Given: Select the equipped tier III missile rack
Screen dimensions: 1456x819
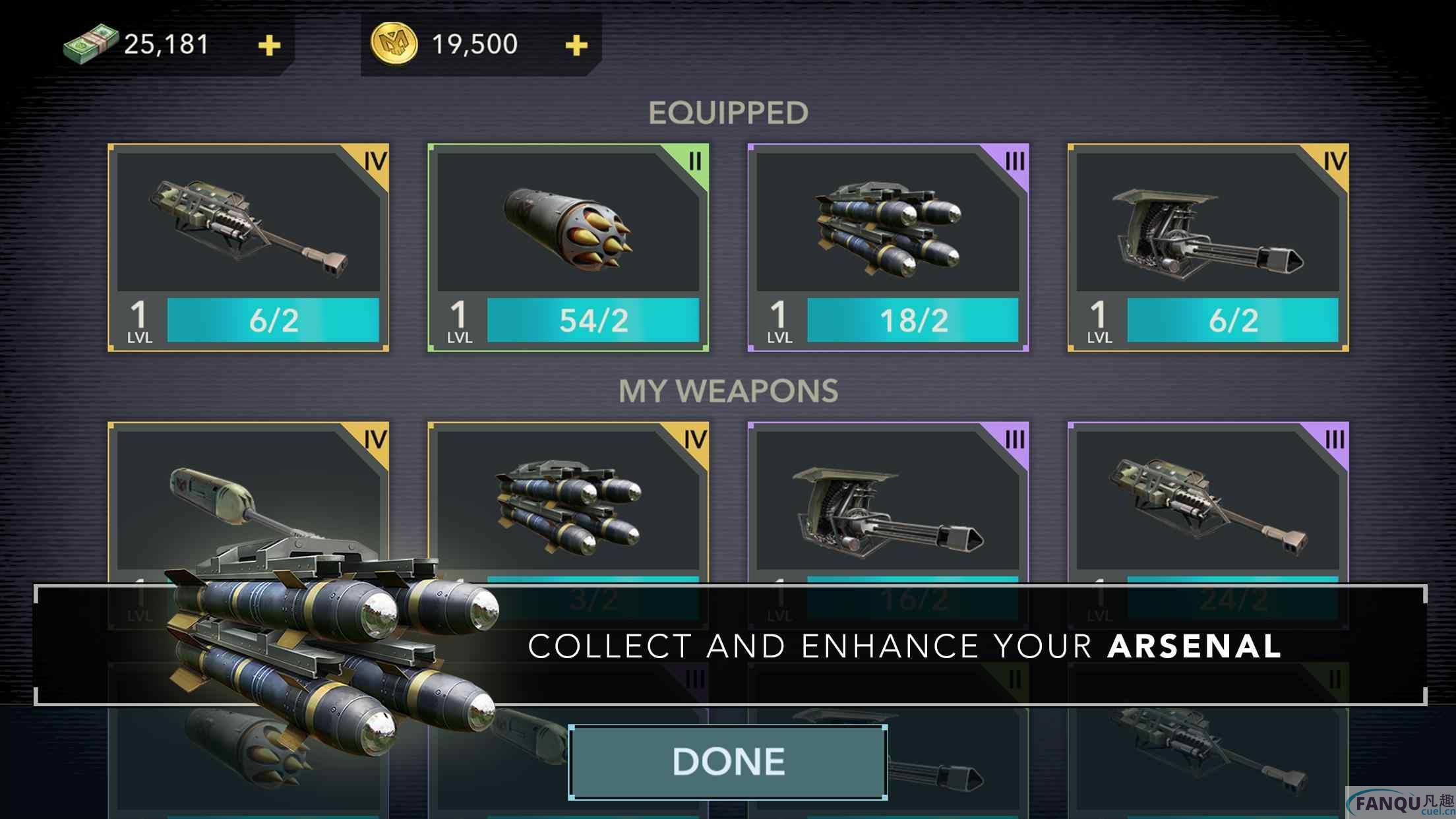Looking at the screenshot, I should (x=888, y=247).
